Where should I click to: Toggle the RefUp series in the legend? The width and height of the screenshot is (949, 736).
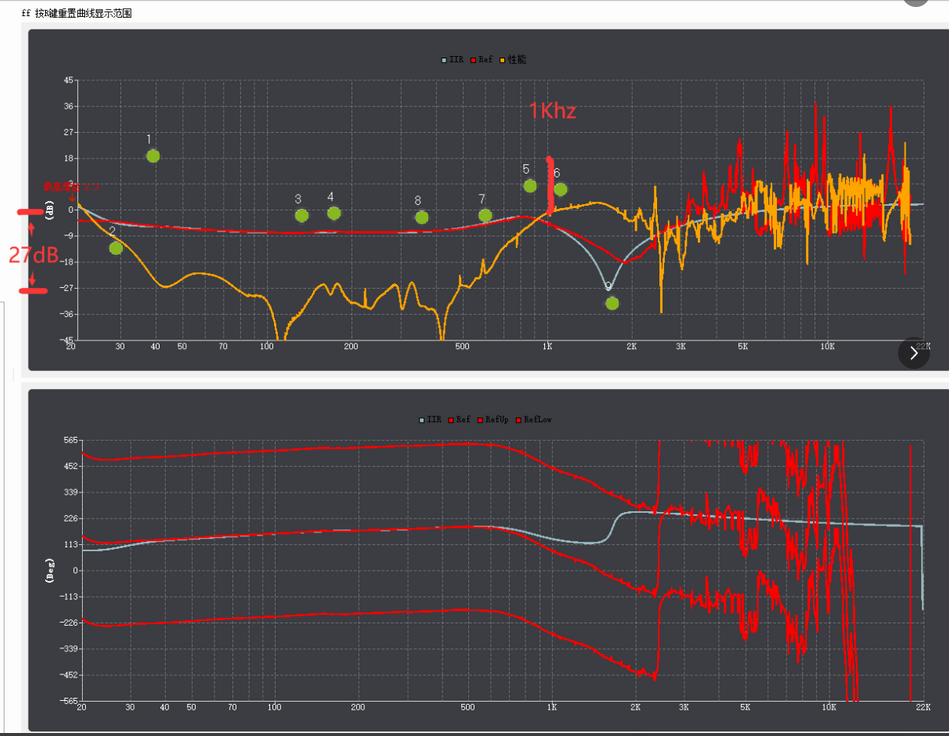(493, 419)
